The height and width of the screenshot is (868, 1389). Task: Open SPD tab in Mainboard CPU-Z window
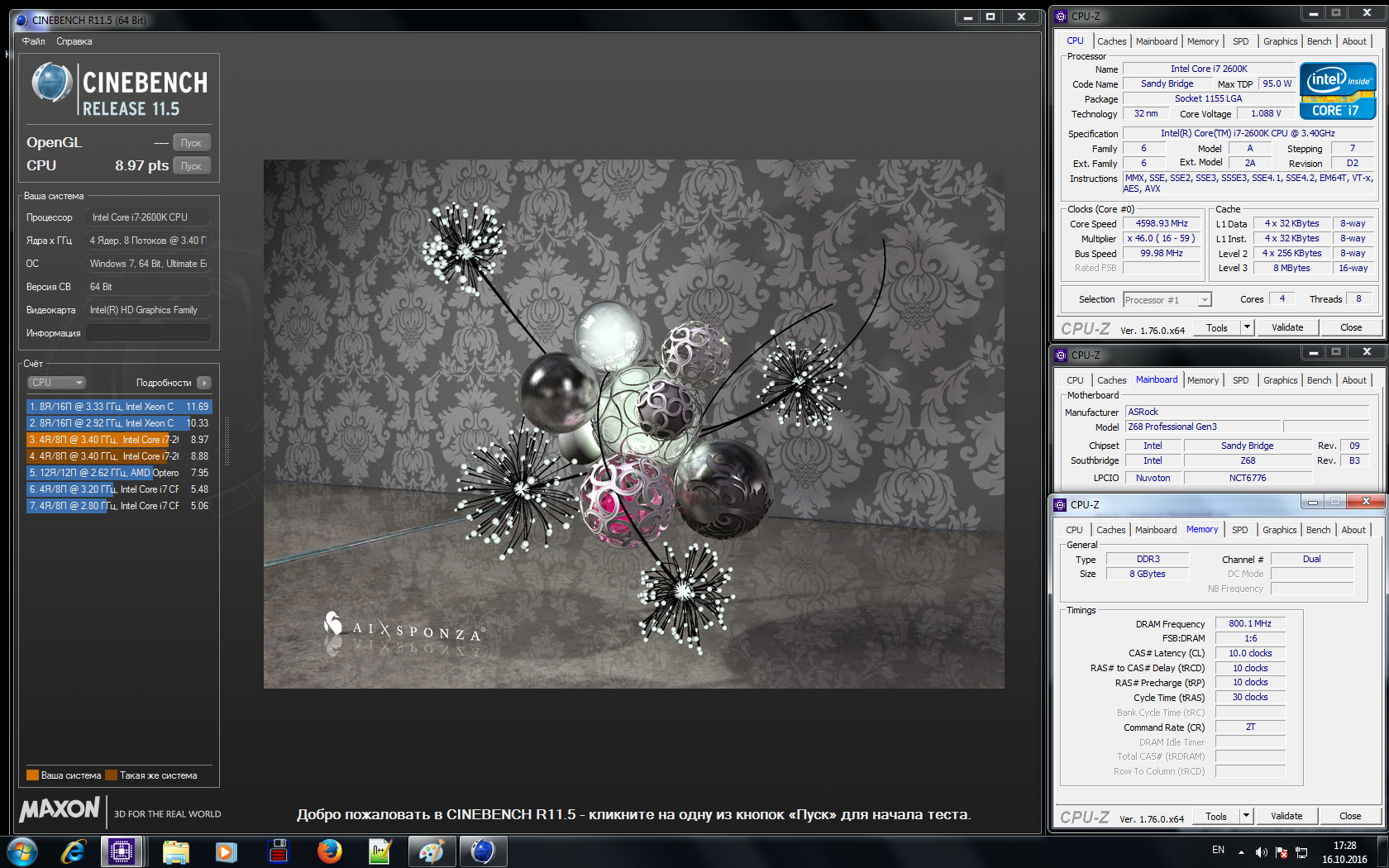point(1241,380)
